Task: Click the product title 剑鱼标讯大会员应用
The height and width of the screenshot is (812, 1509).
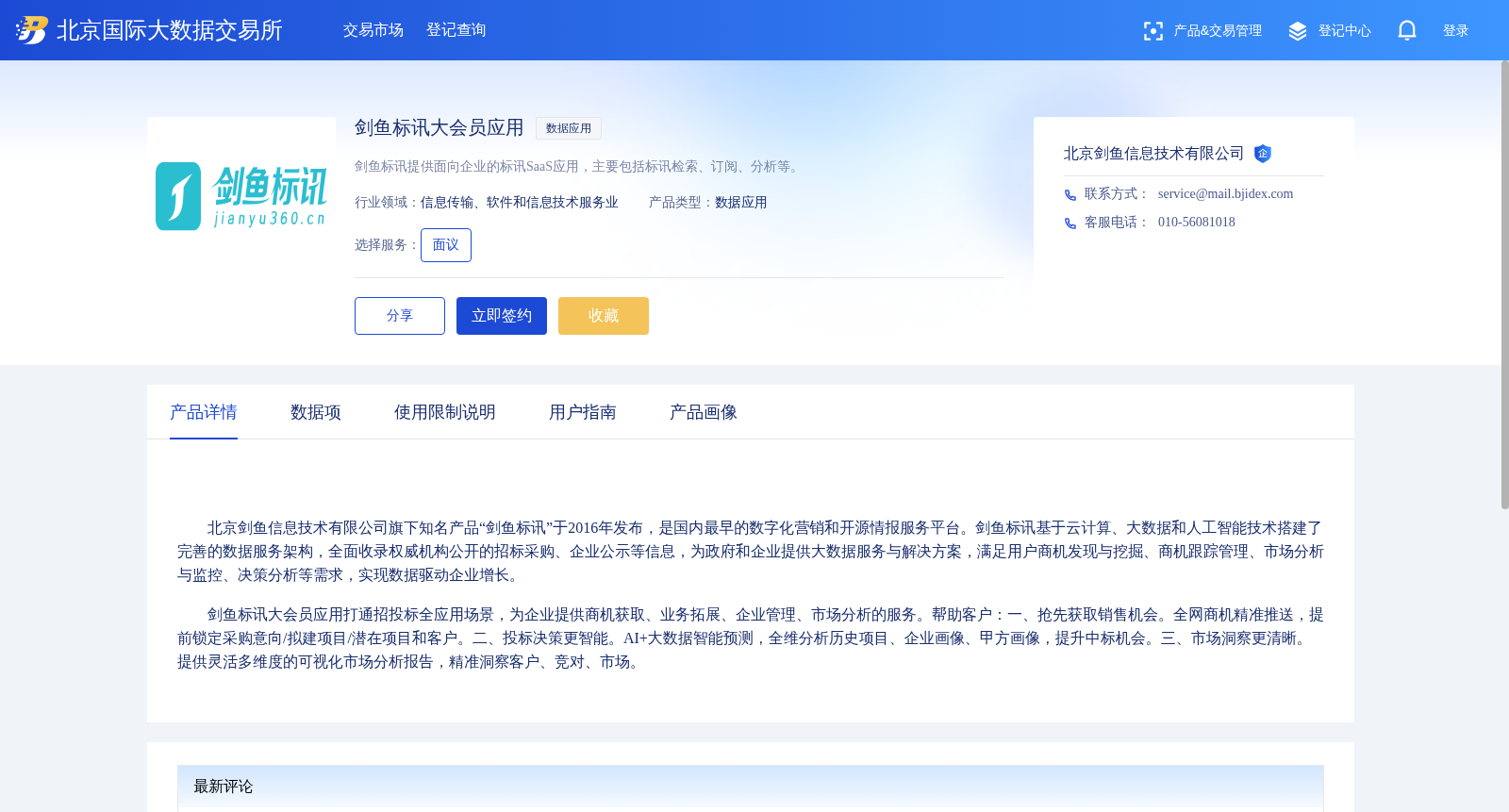Action: tap(439, 127)
